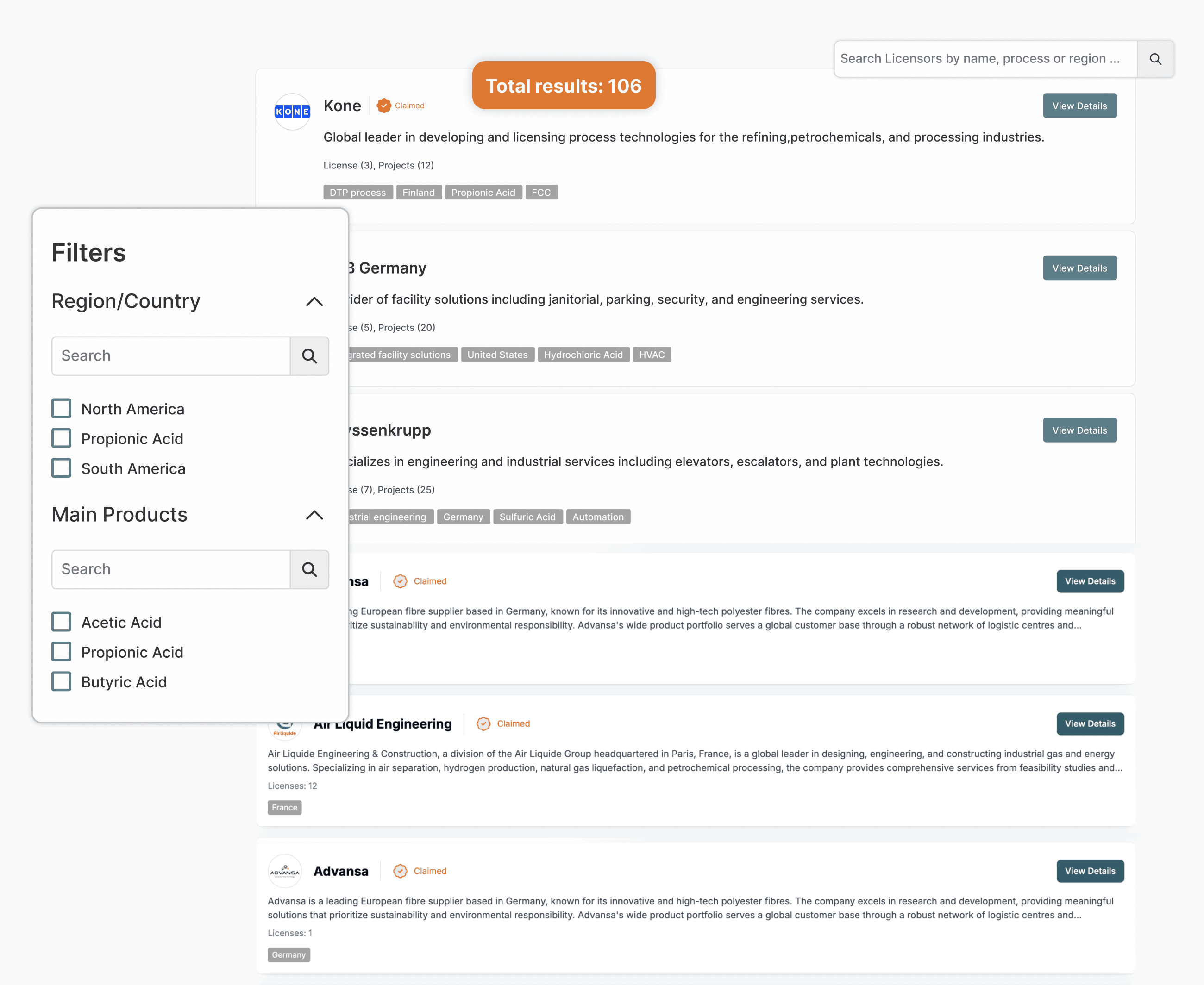Click the Advansa title in bottom card
The width and height of the screenshot is (1204, 985).
(341, 871)
